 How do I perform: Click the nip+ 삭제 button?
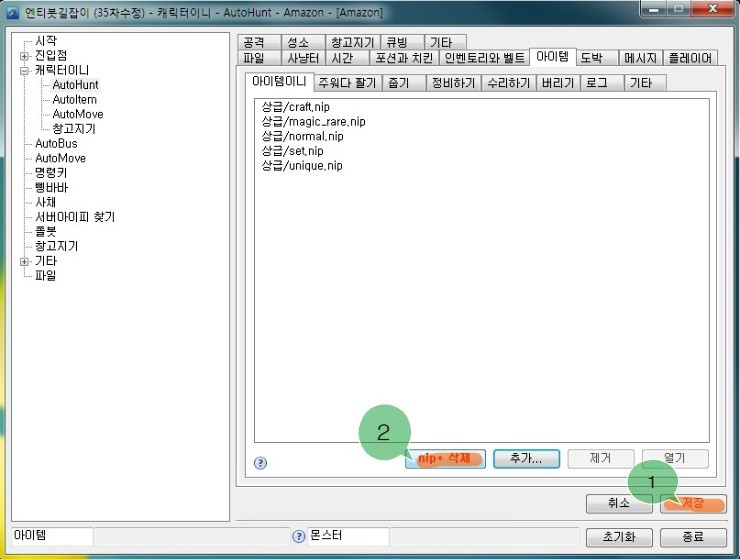[445, 458]
